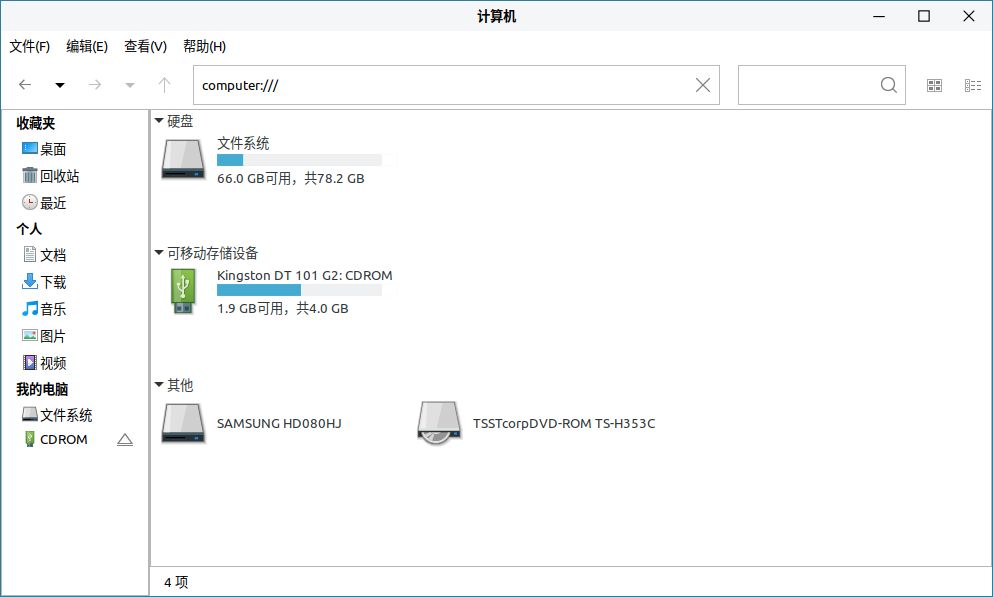Open the forward history dropdown arrow
Image resolution: width=993 pixels, height=597 pixels.
click(x=130, y=85)
